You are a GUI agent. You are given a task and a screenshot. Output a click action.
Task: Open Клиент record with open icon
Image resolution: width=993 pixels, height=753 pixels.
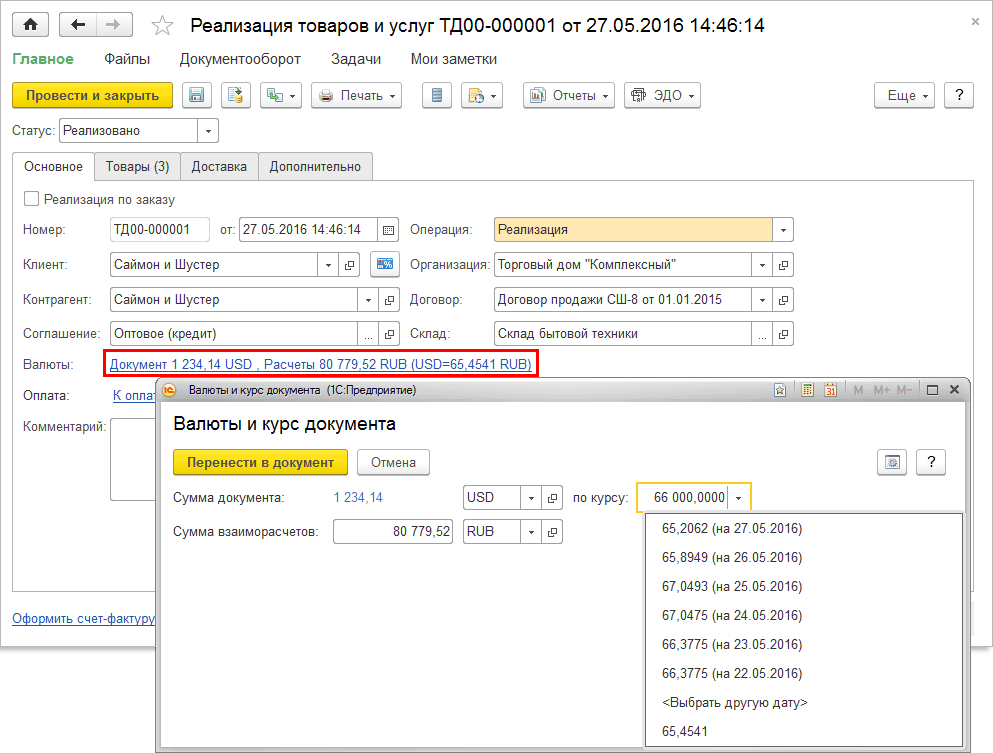pyautogui.click(x=349, y=265)
